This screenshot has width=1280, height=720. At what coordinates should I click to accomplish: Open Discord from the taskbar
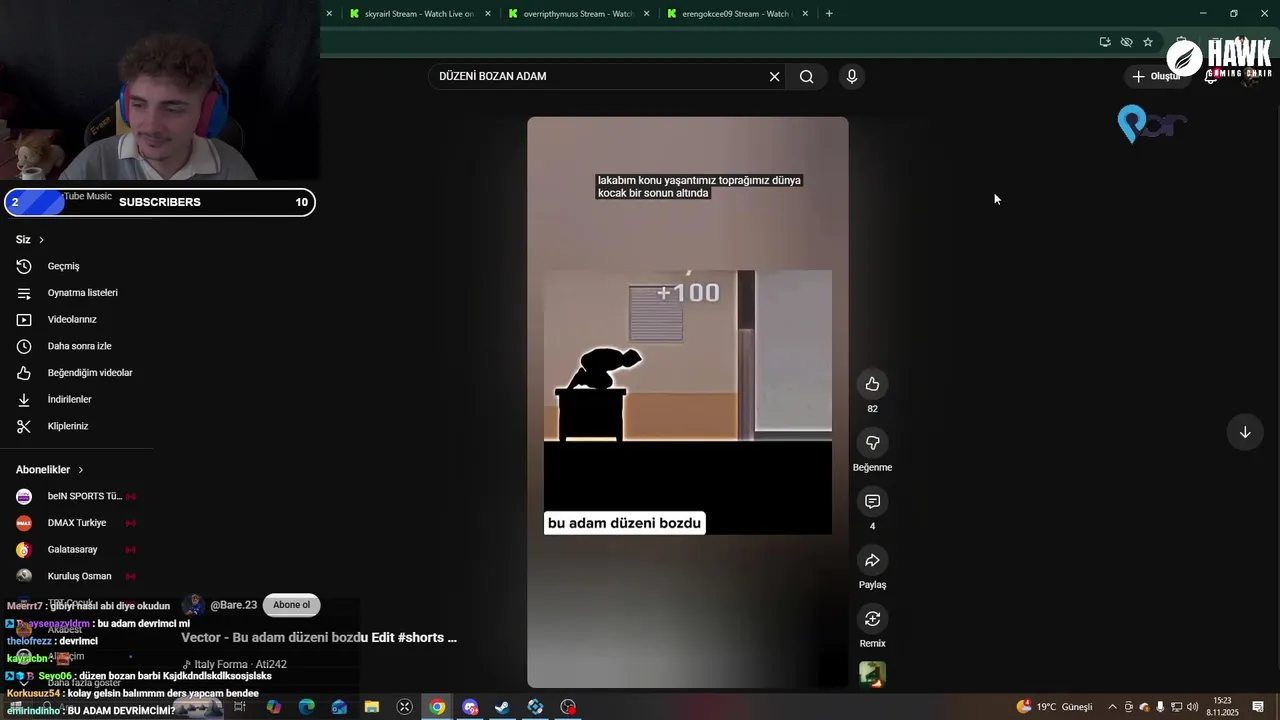pyautogui.click(x=470, y=707)
